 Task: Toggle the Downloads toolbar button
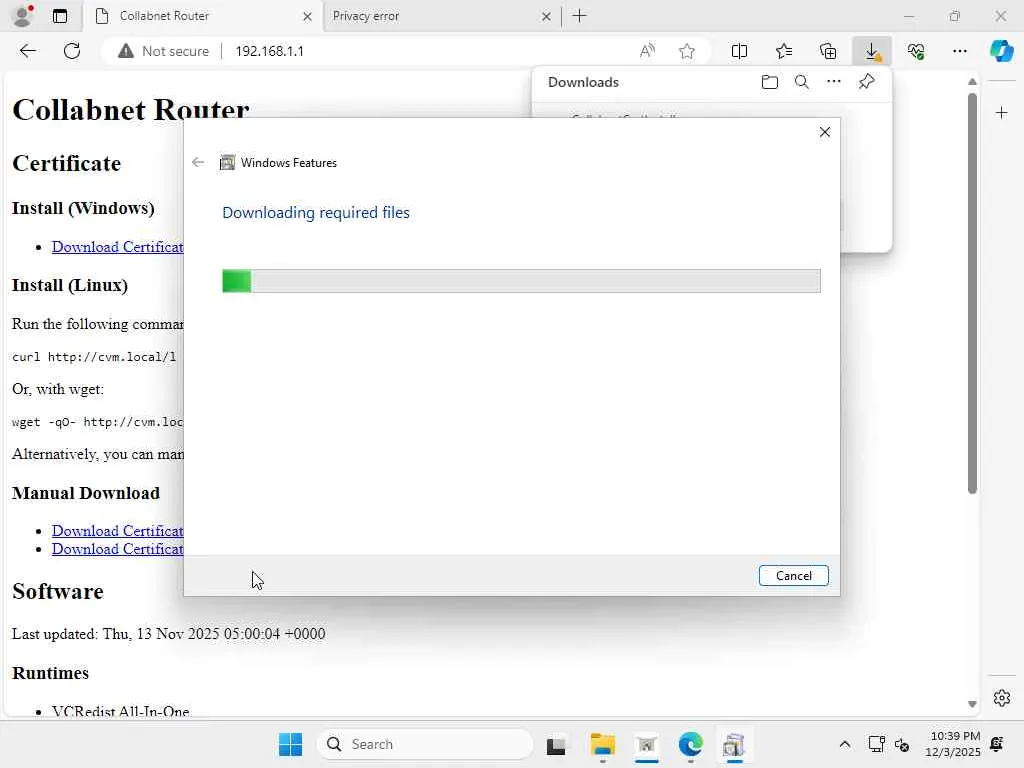(872, 51)
